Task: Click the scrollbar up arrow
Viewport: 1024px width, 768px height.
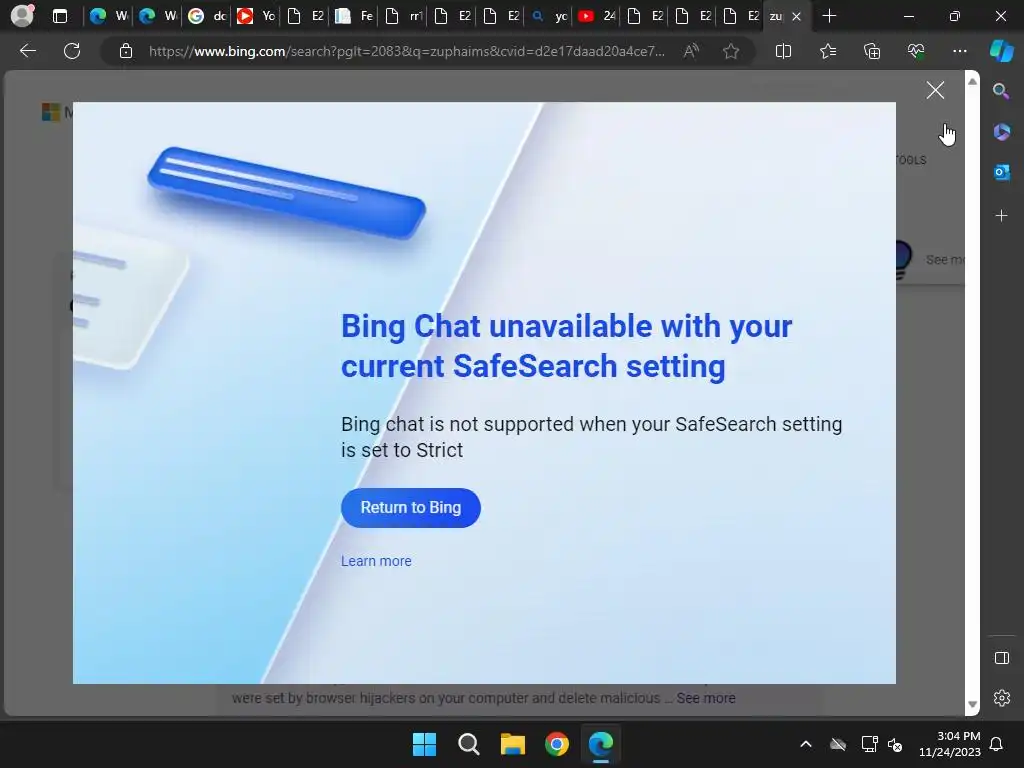Action: coord(972,81)
